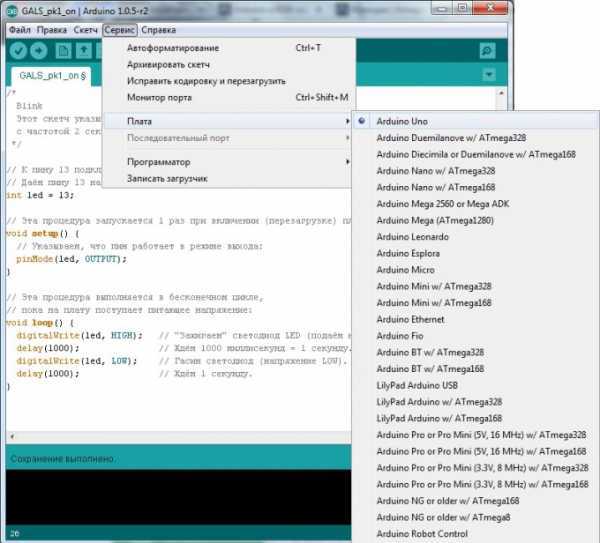Viewport: 600px width, 543px height.
Task: Click the Verify checkmark toolbar icon
Action: [18, 51]
